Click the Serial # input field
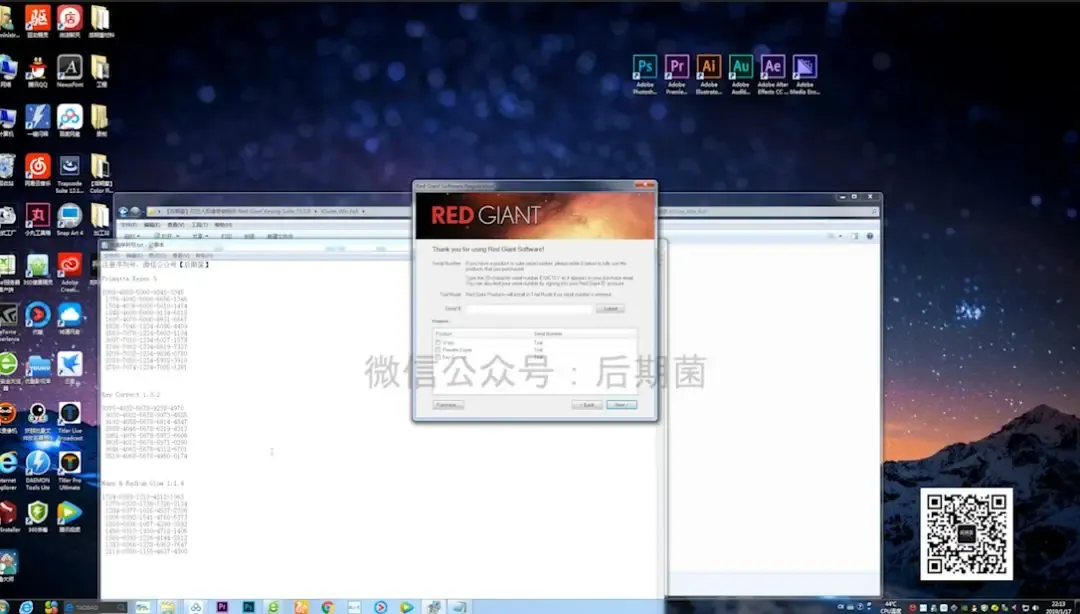The image size is (1080, 614). point(528,309)
